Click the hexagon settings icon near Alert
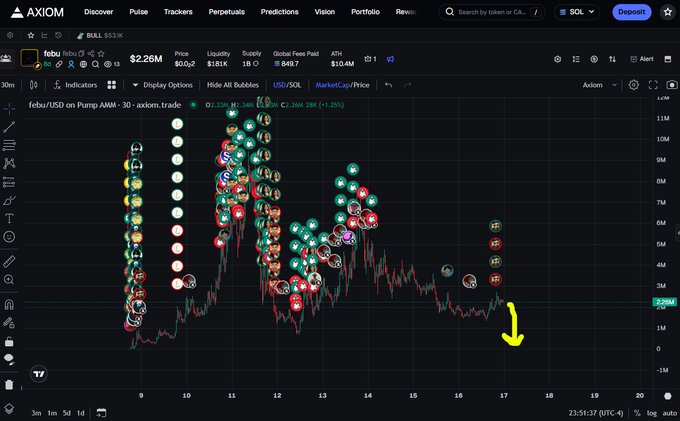The height and width of the screenshot is (421, 680). (x=558, y=59)
